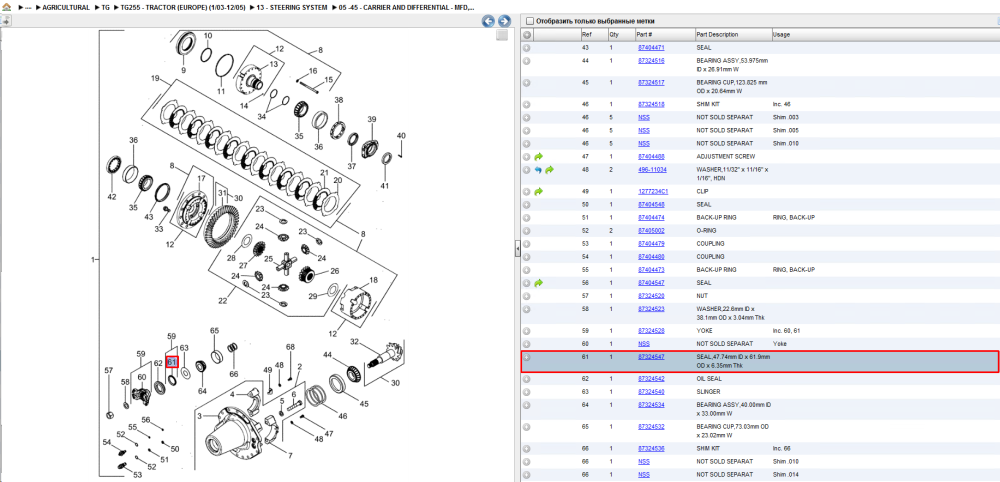This screenshot has width=1000, height=482.
Task: Click the blue arrow on the WASHER 496-11034 row
Action: [539, 170]
